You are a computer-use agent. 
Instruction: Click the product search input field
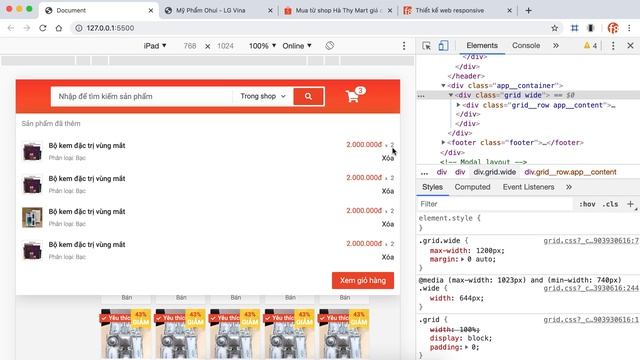142,96
